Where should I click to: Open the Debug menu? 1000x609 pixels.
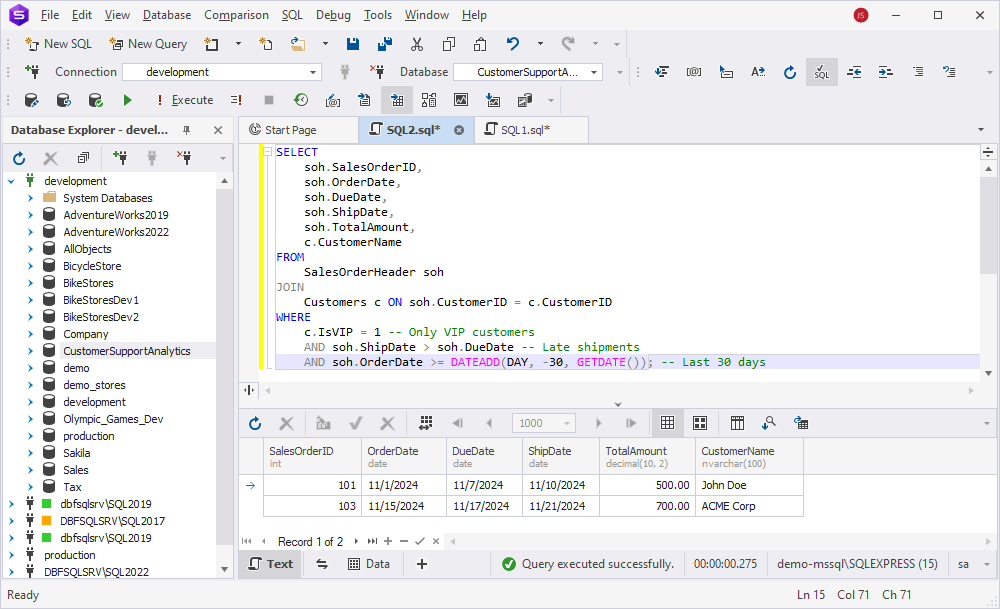point(333,15)
